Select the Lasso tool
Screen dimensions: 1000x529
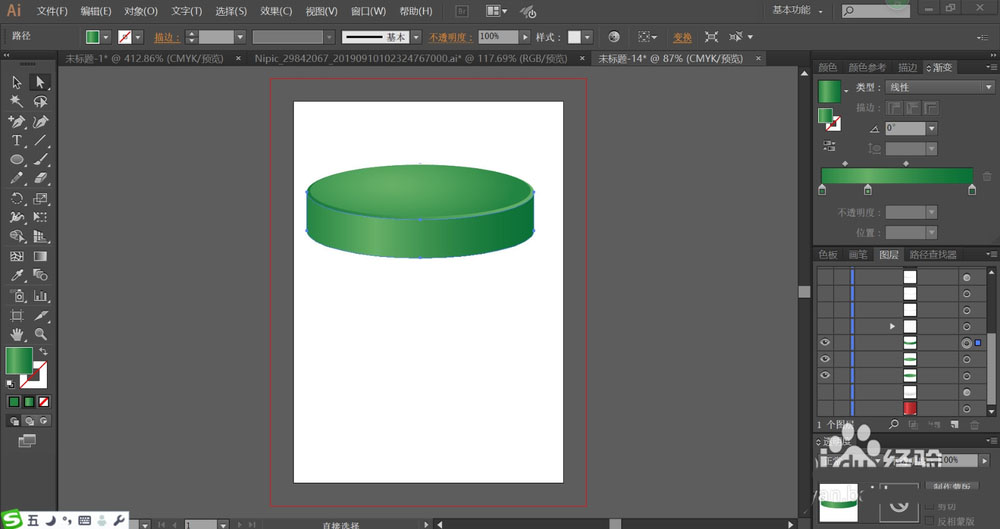[40, 101]
